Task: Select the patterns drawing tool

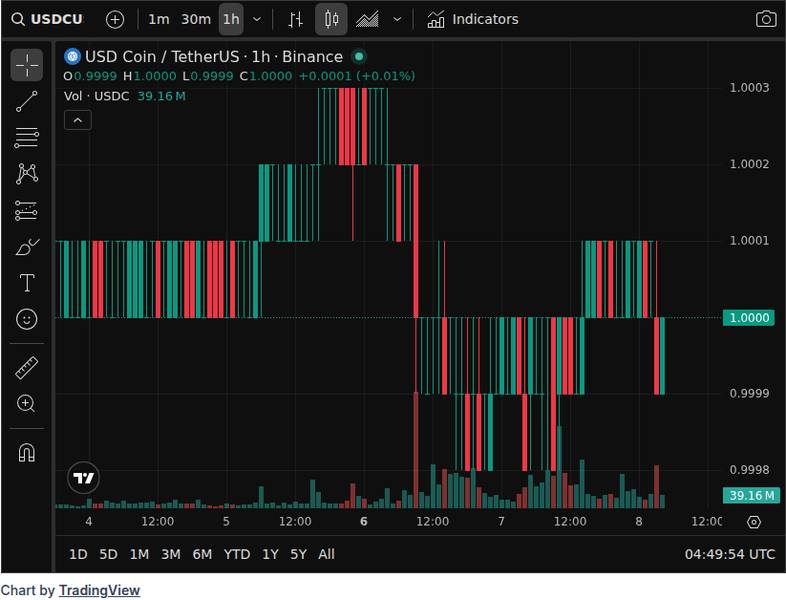Action: pos(27,173)
